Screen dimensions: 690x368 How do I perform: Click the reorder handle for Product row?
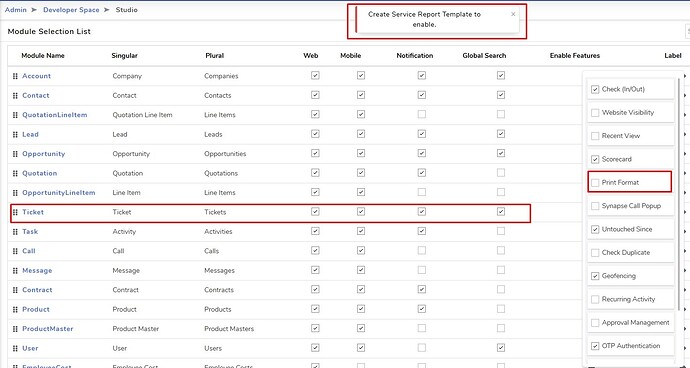(x=15, y=309)
